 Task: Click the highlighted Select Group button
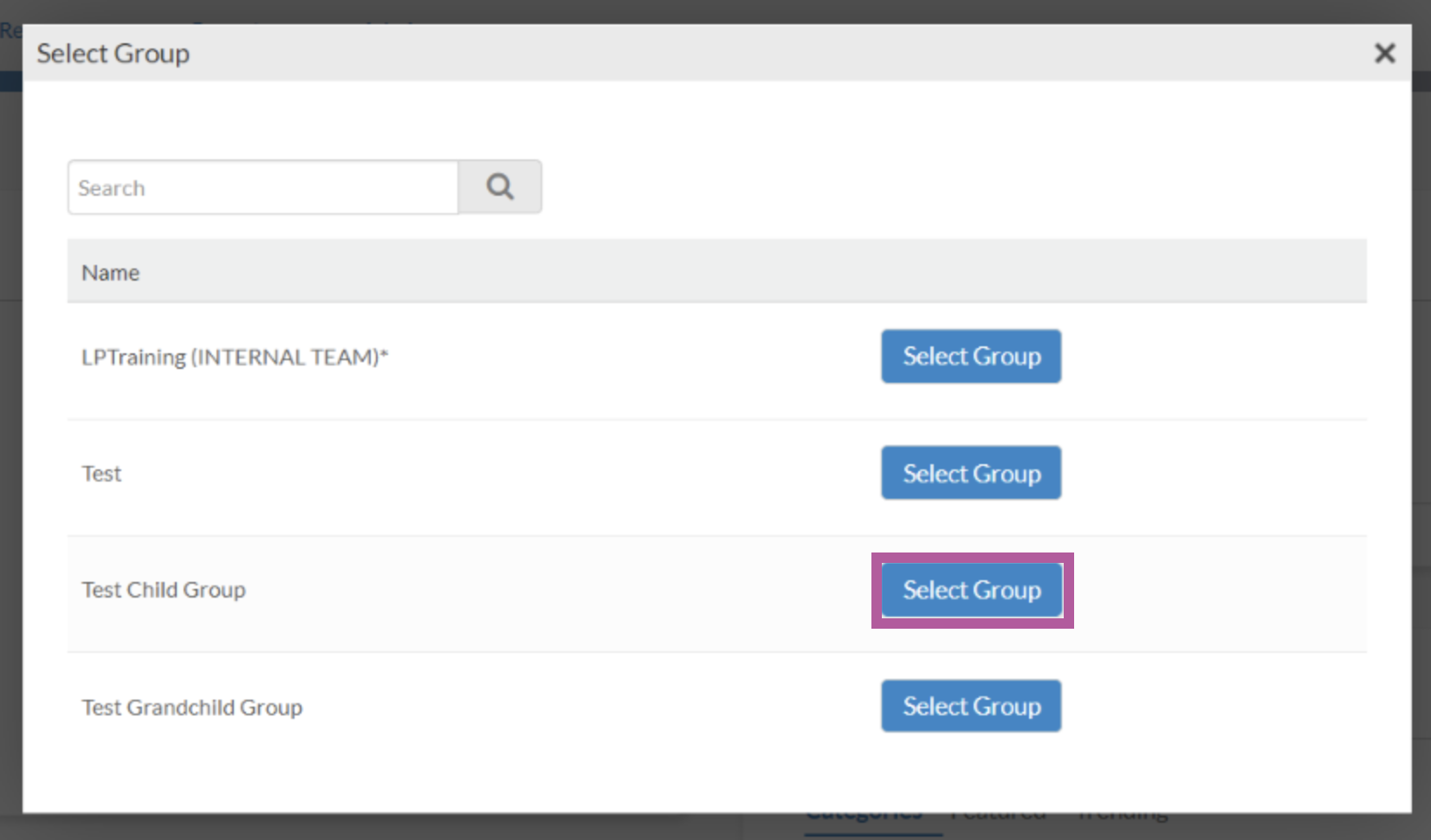pos(971,590)
